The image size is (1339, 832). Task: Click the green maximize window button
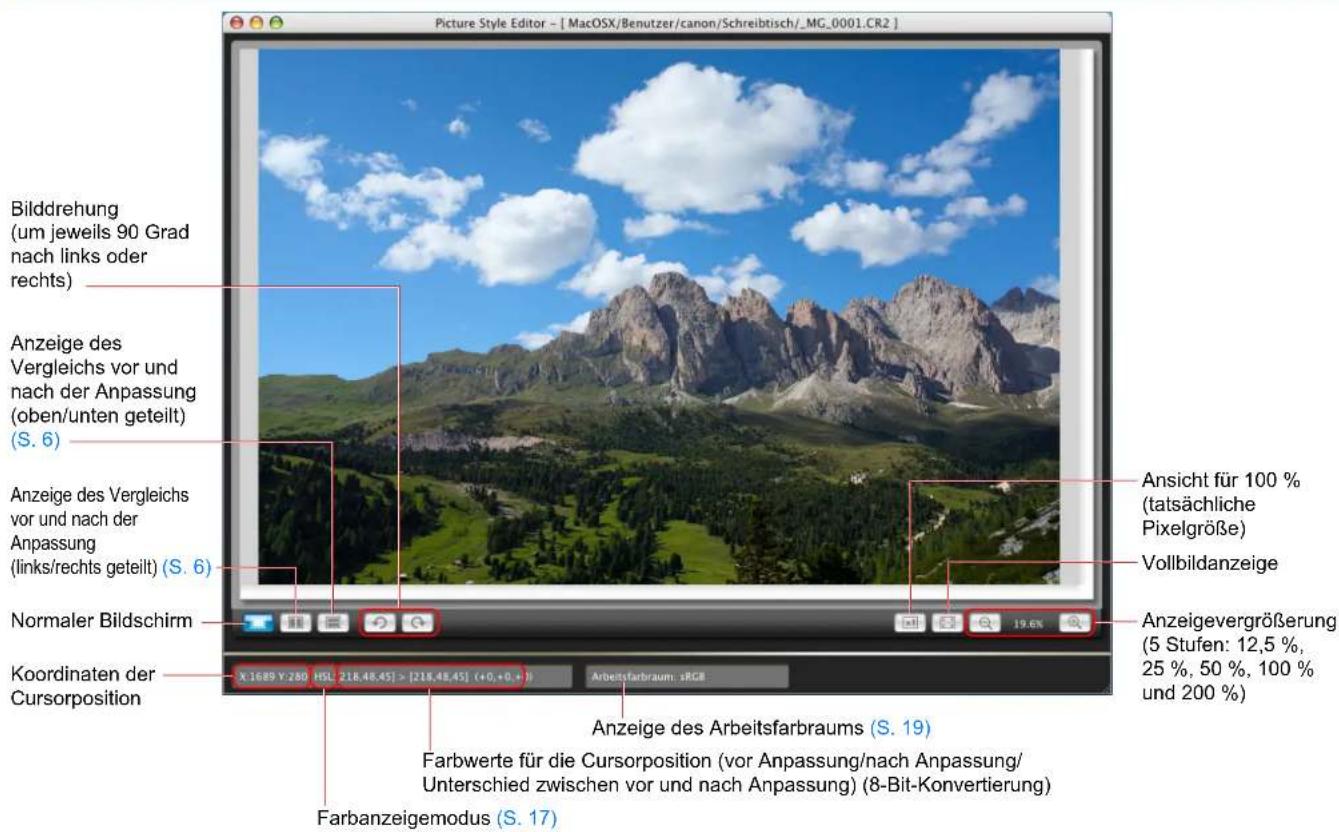(277, 22)
